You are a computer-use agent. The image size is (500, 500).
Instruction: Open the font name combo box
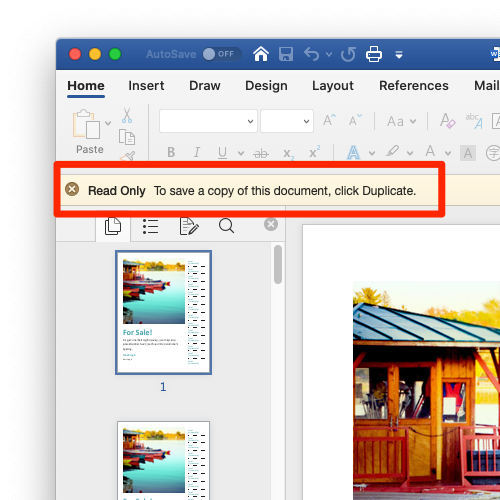(208, 121)
